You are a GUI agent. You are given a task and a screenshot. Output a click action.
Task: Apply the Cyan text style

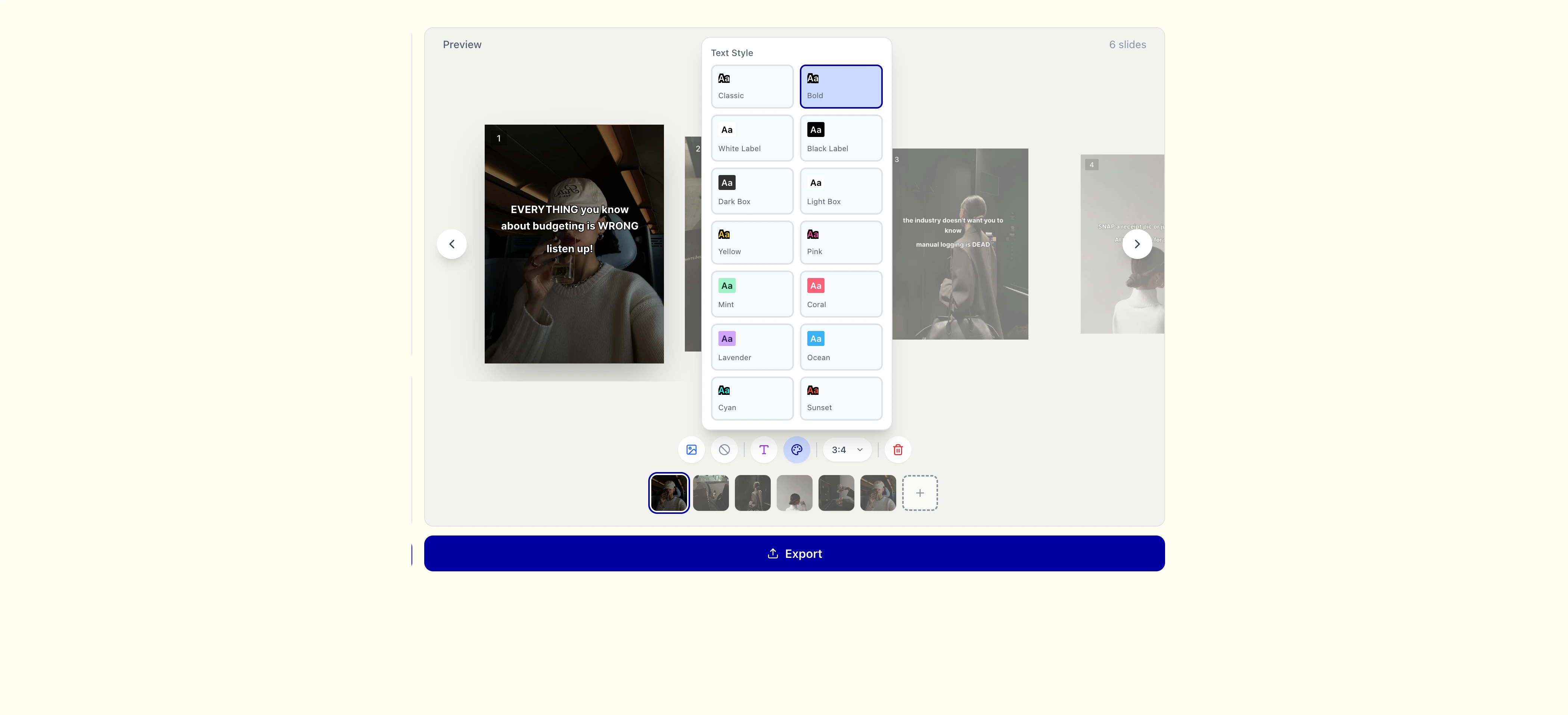click(x=752, y=399)
